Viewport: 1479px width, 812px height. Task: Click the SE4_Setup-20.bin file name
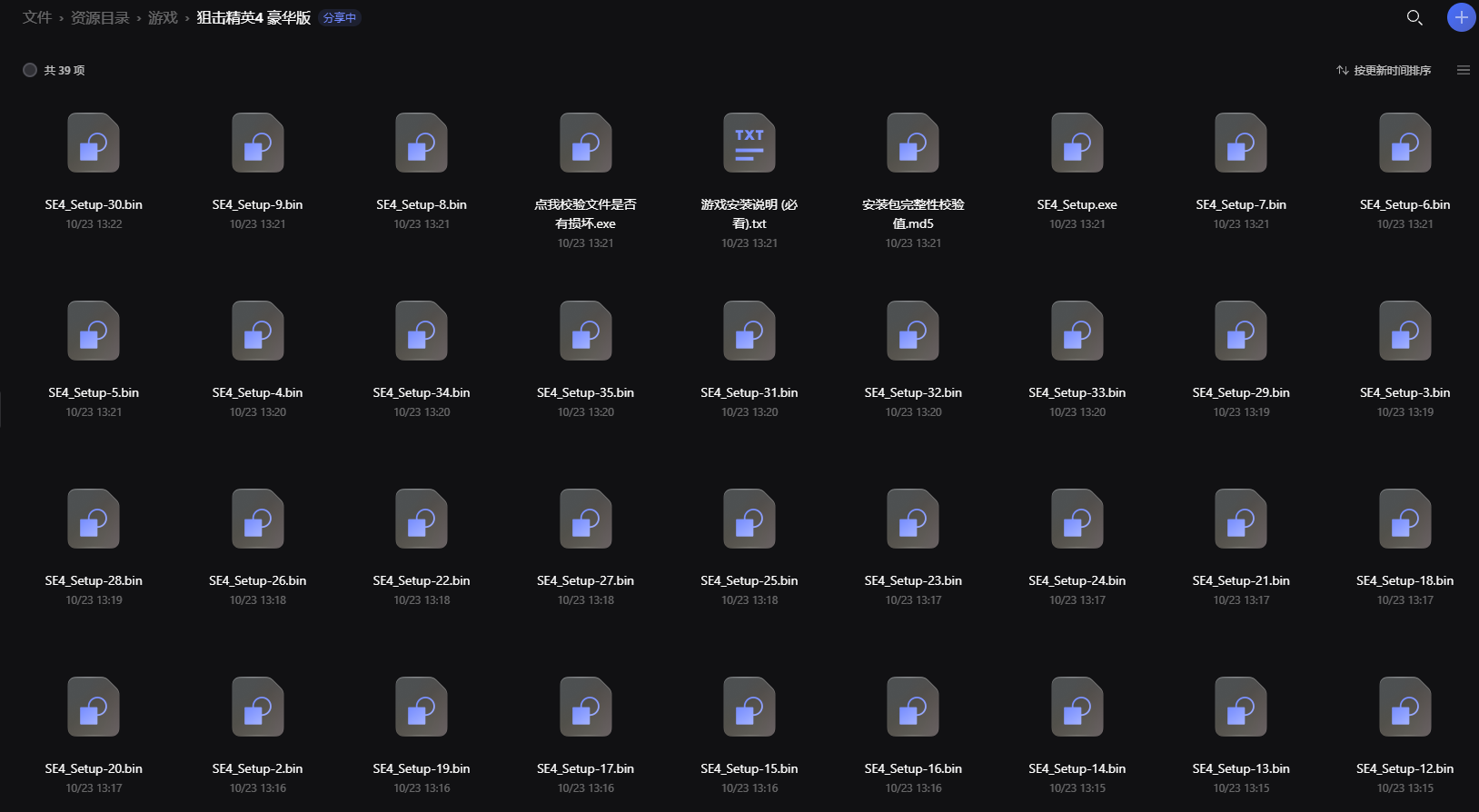(94, 768)
